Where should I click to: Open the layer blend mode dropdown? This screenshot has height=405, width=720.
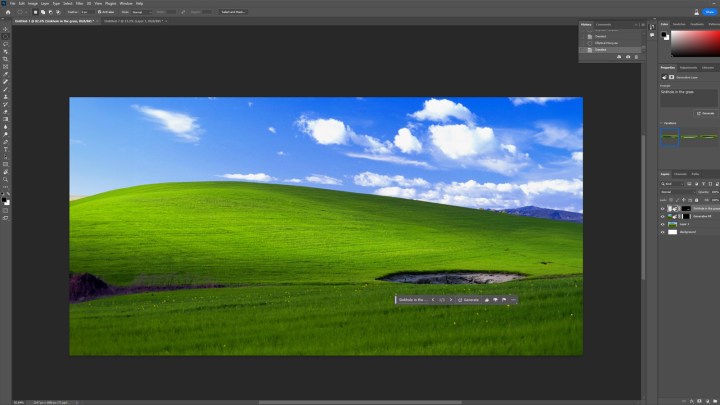677,192
